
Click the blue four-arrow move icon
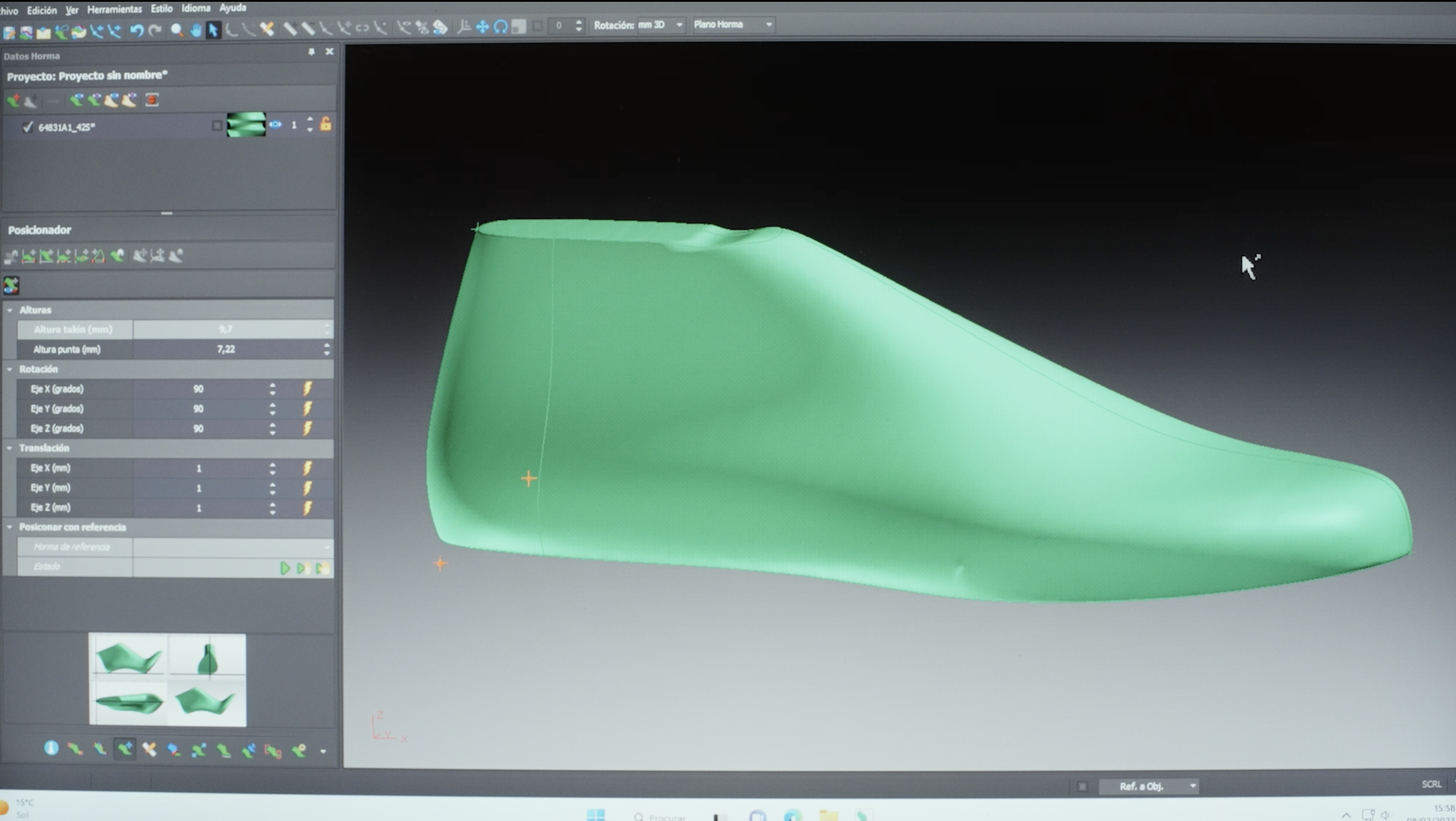[482, 27]
